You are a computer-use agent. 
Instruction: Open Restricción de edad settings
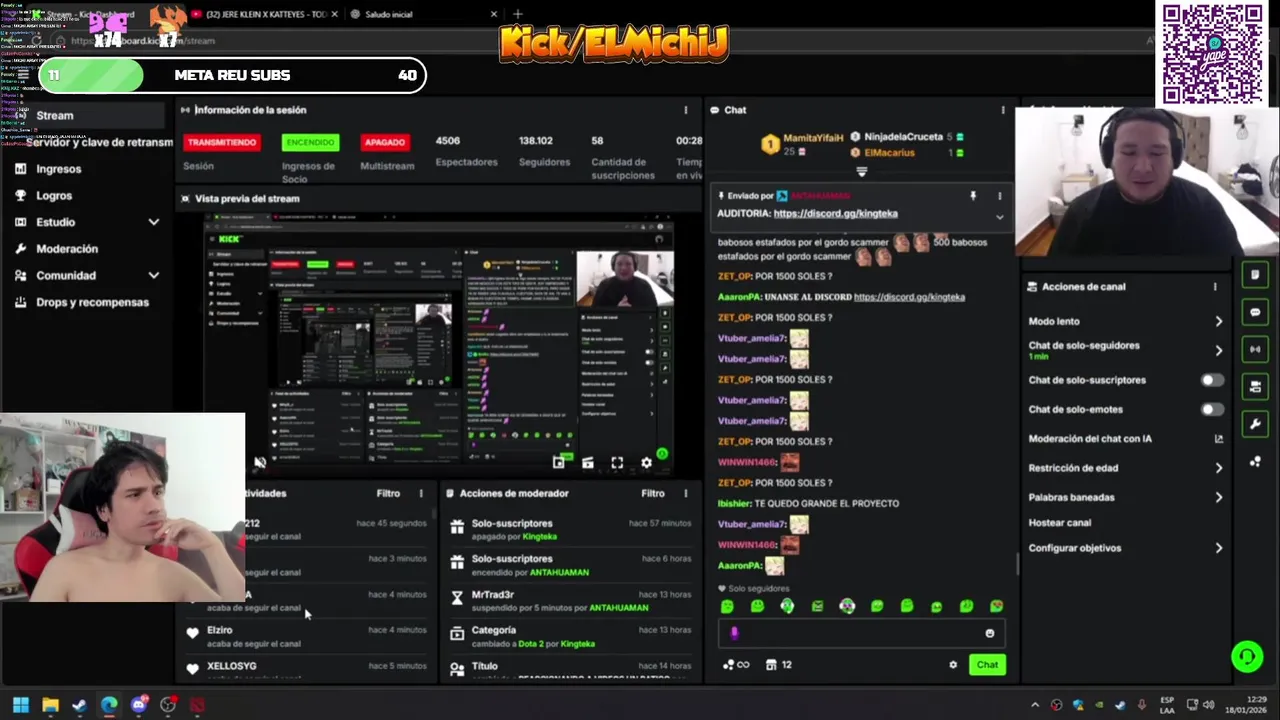1125,467
